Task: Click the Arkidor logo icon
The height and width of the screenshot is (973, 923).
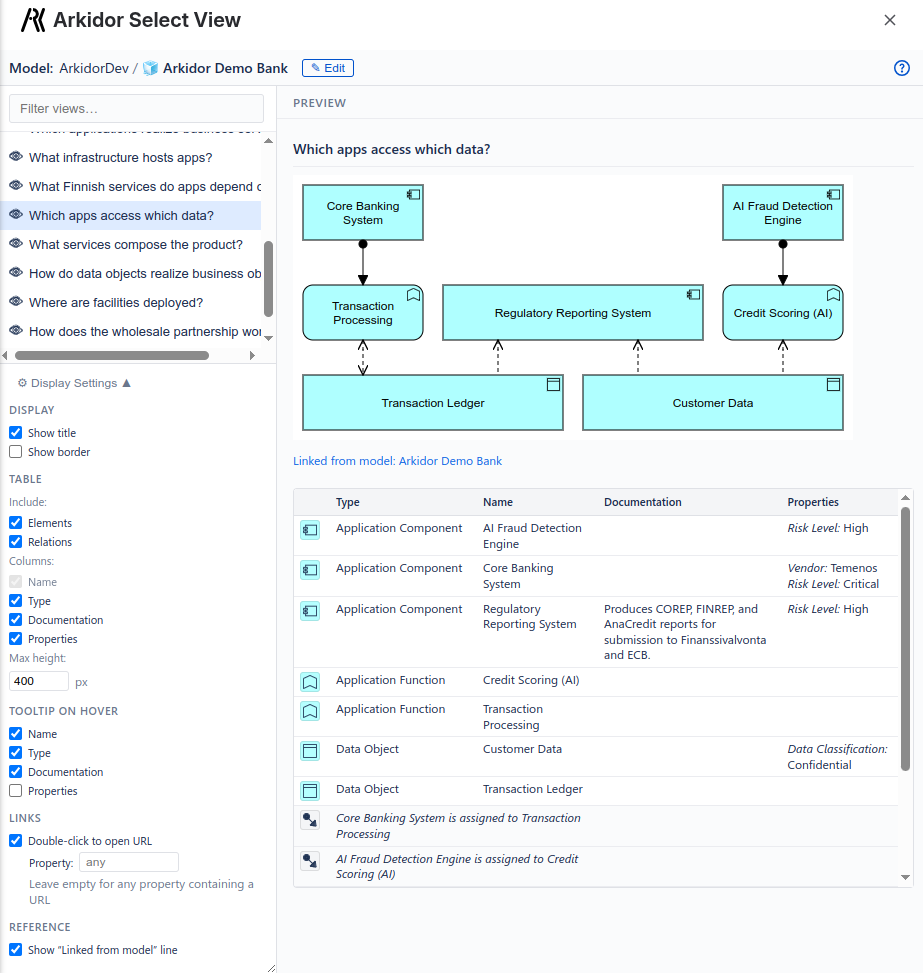Action: coord(34,20)
